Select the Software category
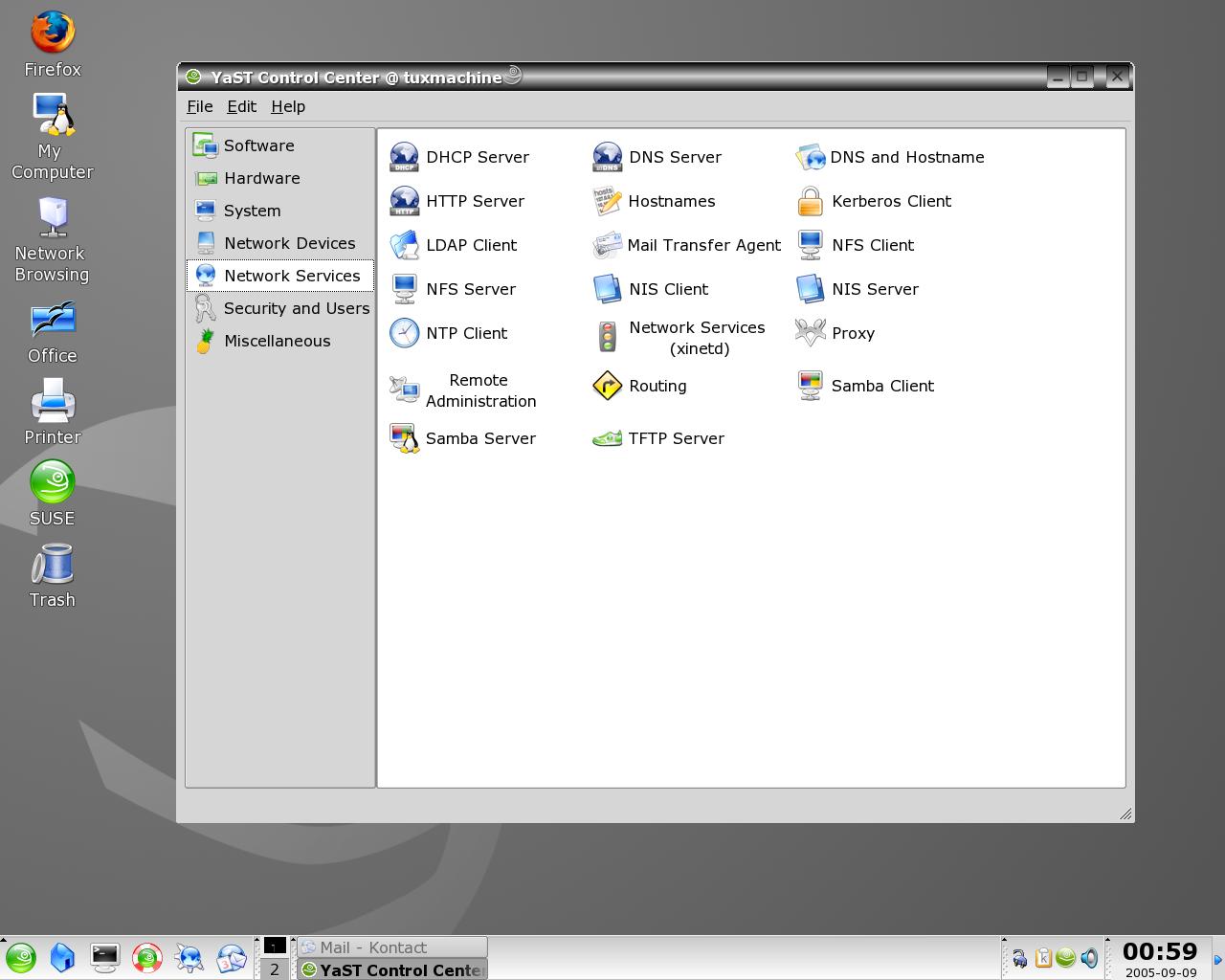 click(280, 145)
